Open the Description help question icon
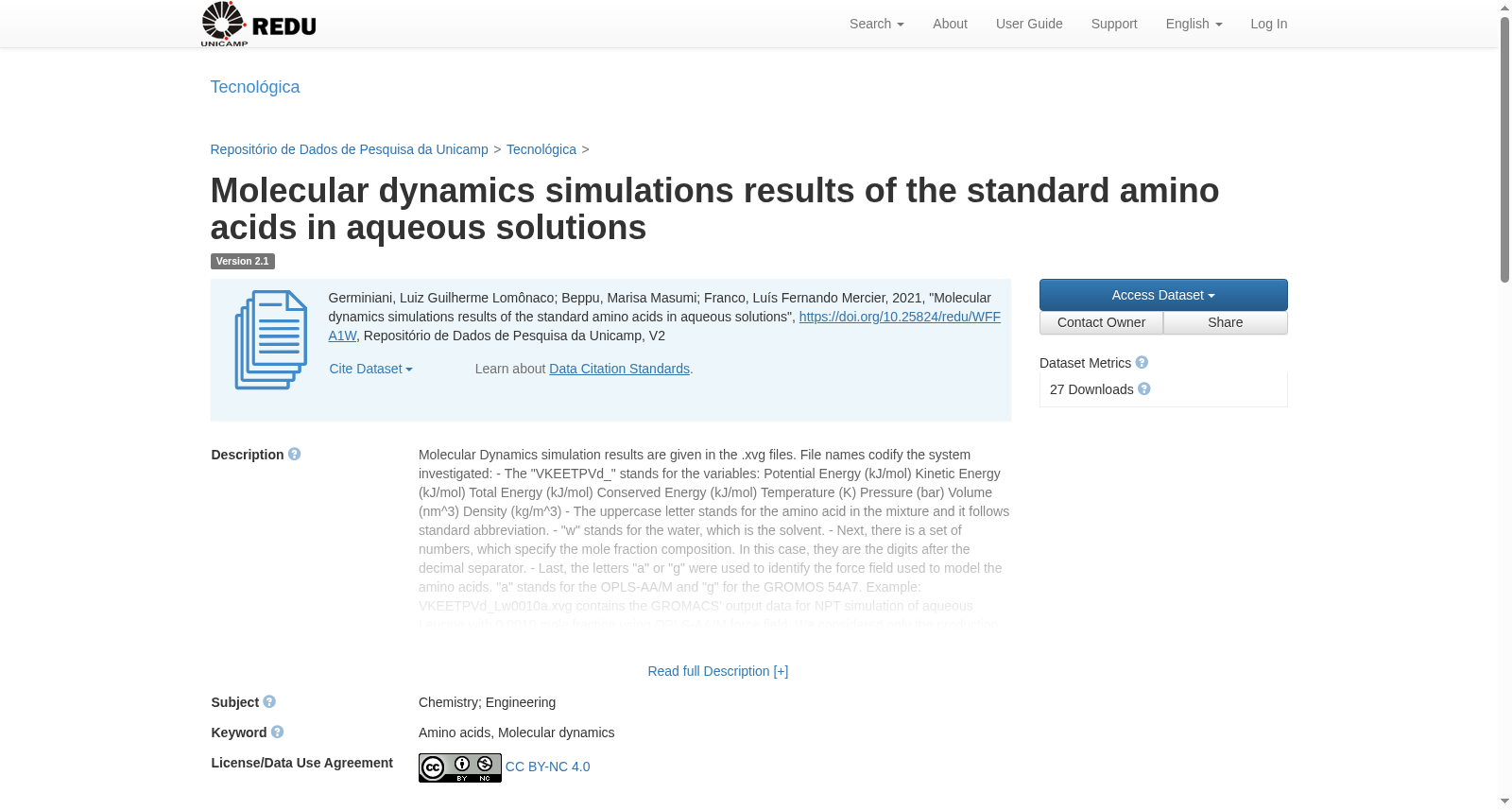 [295, 455]
